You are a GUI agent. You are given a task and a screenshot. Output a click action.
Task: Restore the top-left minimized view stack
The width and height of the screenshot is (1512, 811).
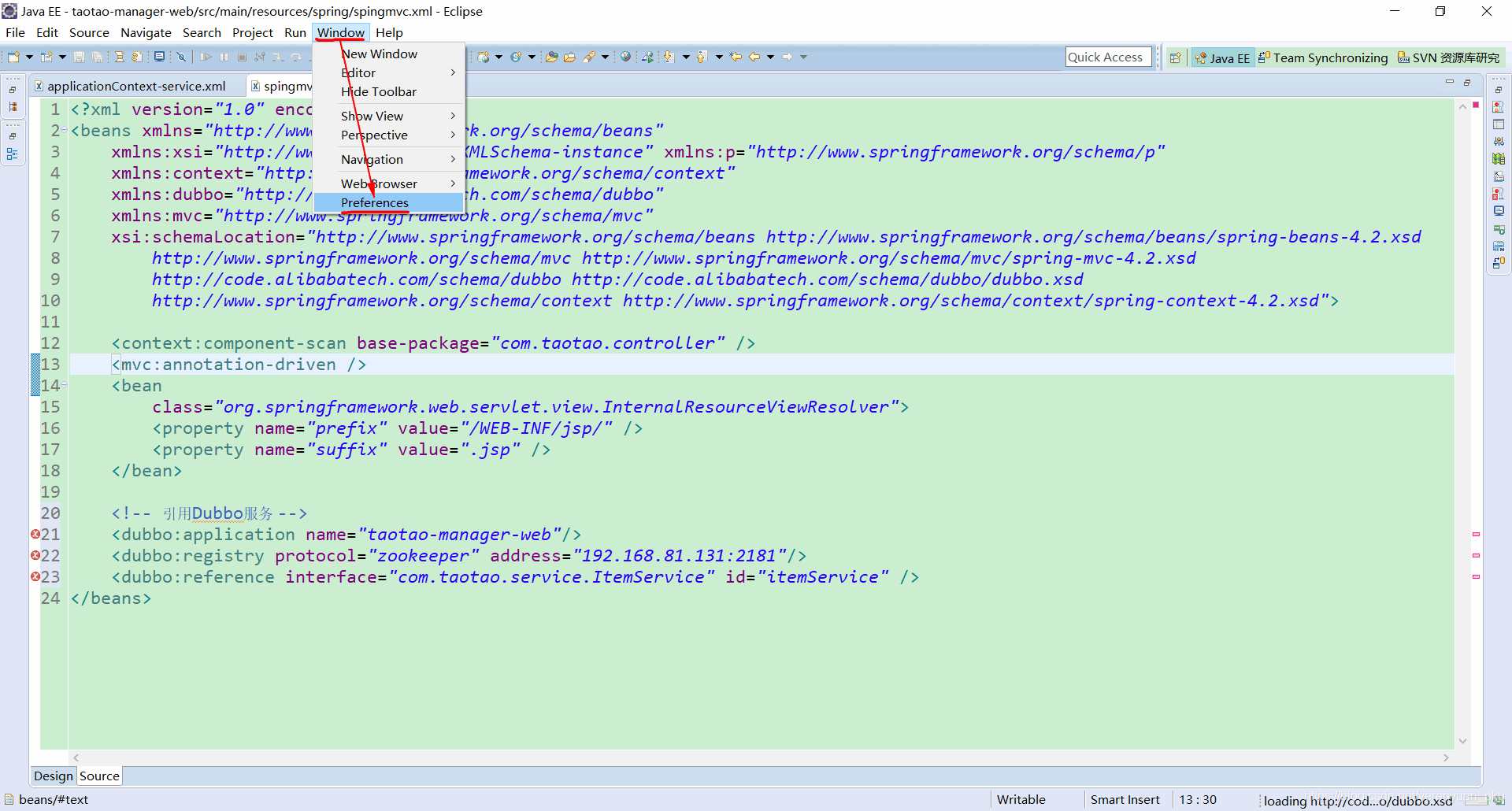click(x=13, y=90)
